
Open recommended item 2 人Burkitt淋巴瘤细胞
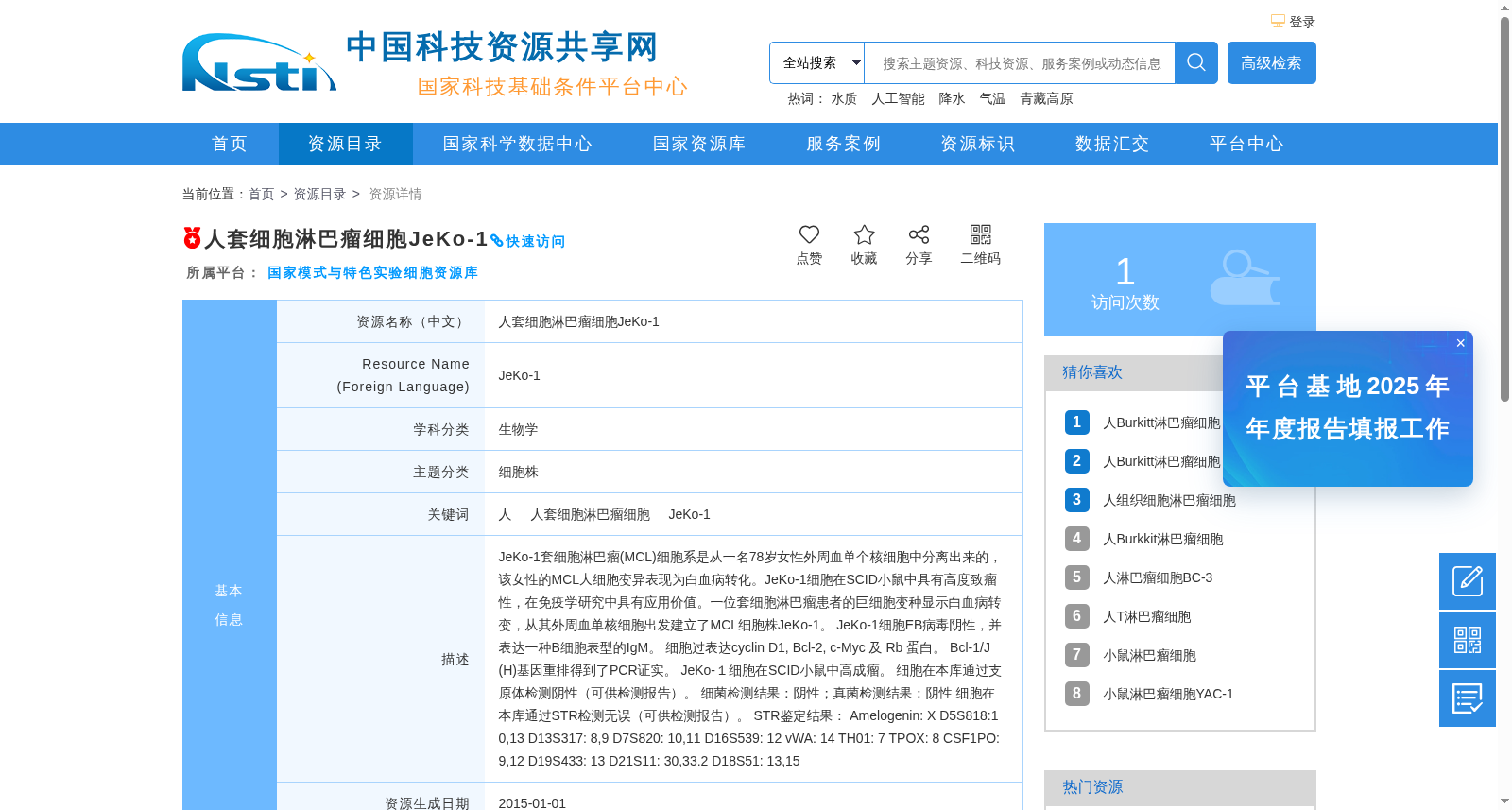pos(1161,461)
